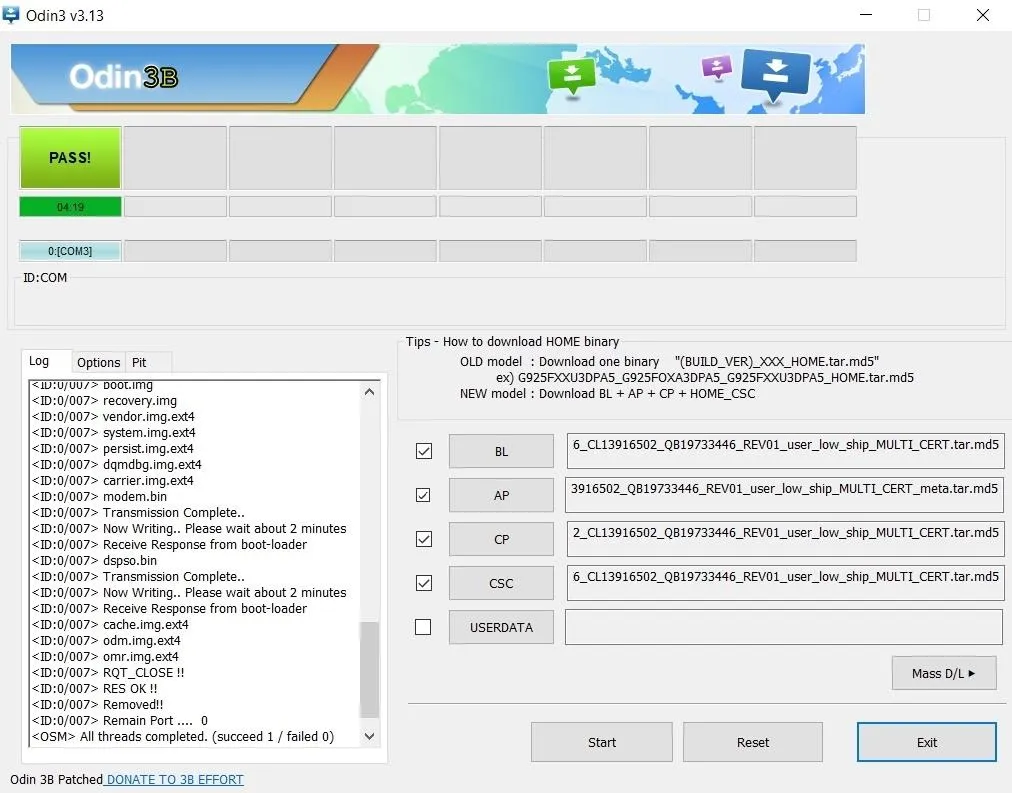The height and width of the screenshot is (793, 1012).
Task: Click the CP button to choose file
Action: [x=501, y=539]
